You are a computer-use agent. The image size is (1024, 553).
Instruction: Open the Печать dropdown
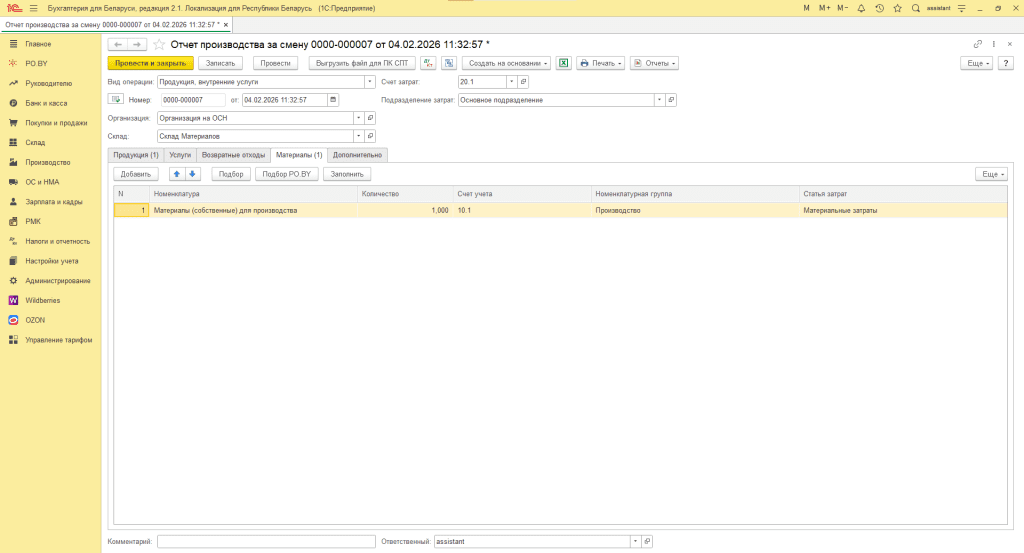(x=601, y=63)
